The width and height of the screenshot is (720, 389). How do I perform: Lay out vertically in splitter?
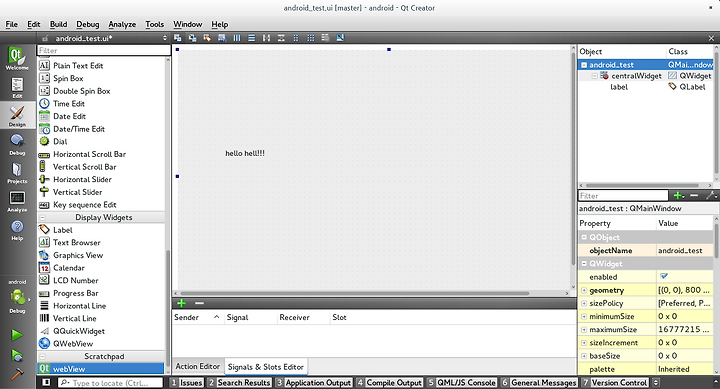point(281,38)
